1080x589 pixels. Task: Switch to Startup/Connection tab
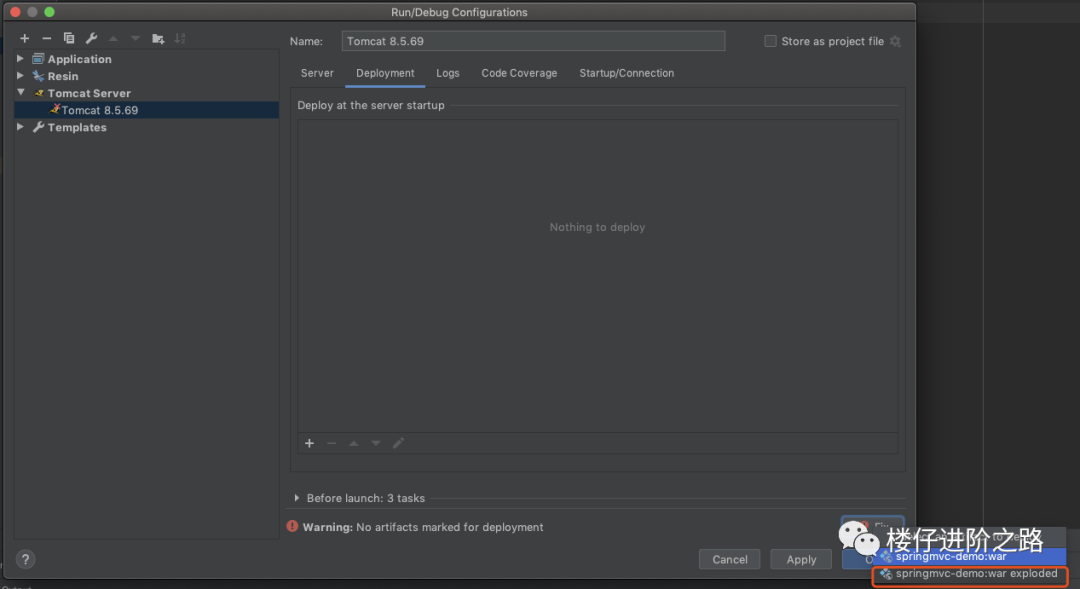[627, 73]
